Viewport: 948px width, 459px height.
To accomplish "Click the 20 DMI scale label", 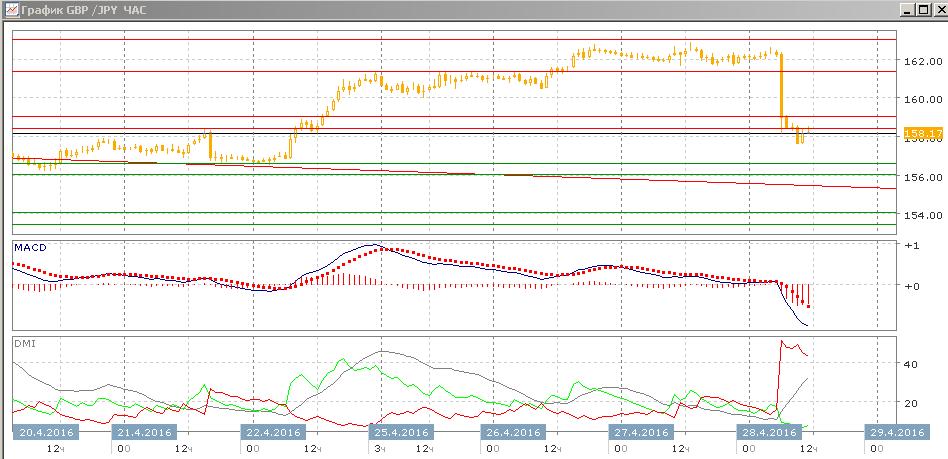I will 911,403.
